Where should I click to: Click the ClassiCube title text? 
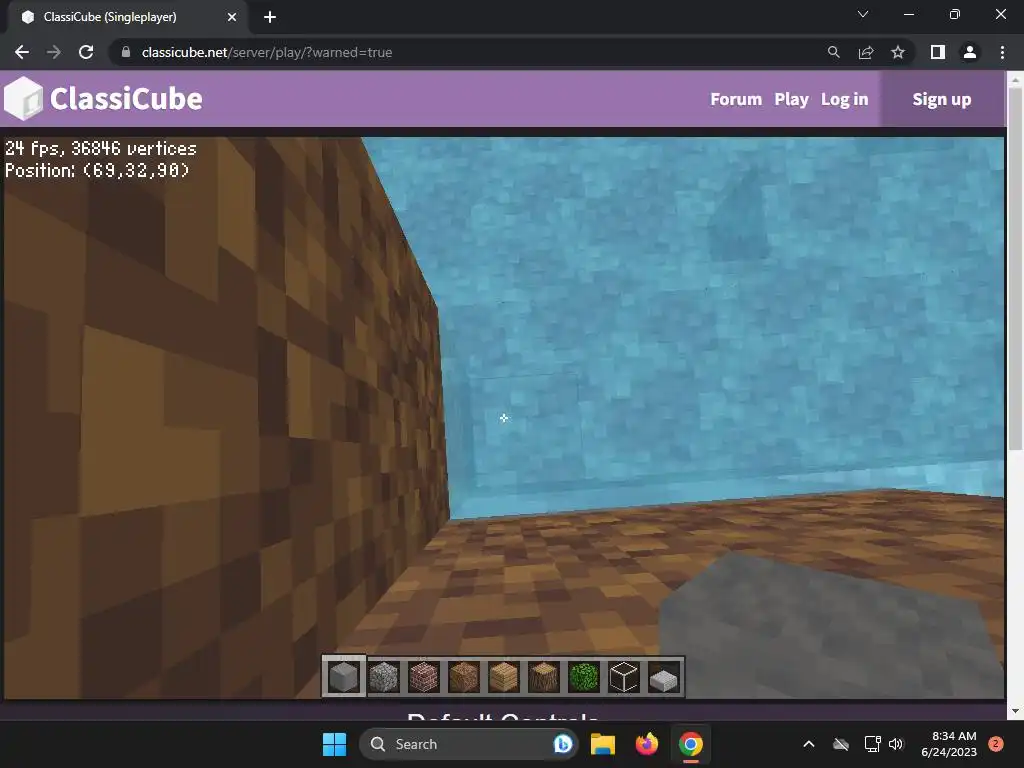[126, 99]
